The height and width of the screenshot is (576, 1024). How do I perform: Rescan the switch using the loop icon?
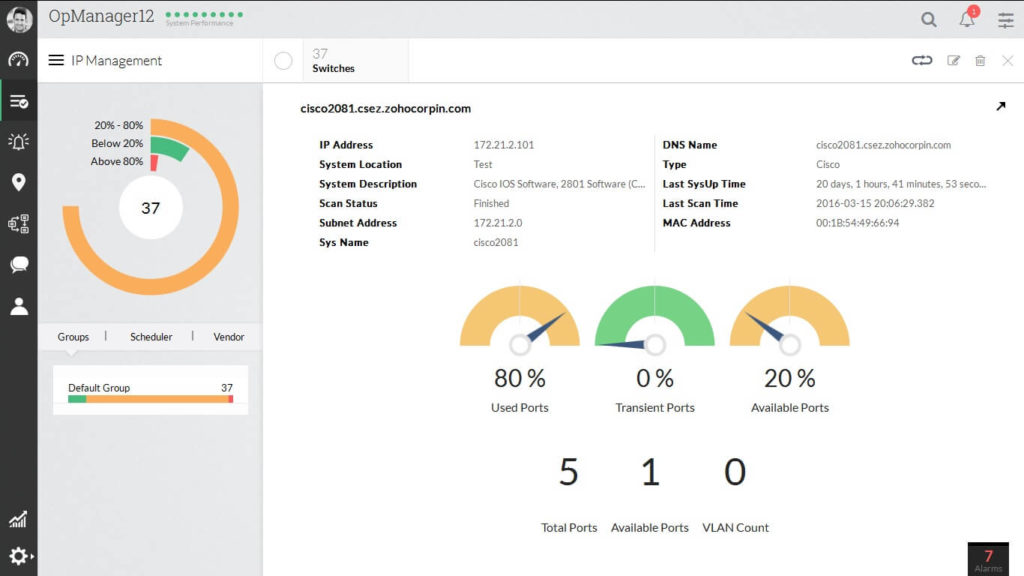(921, 60)
